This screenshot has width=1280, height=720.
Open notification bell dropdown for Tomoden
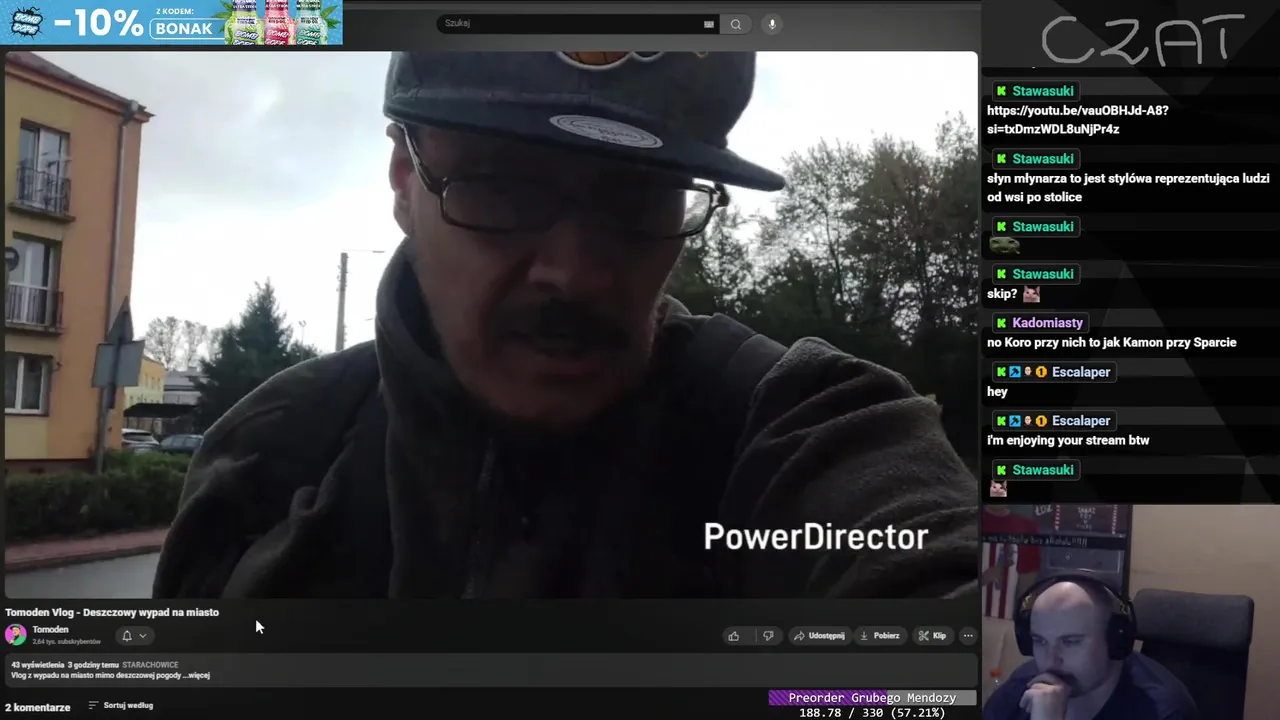[x=134, y=636]
